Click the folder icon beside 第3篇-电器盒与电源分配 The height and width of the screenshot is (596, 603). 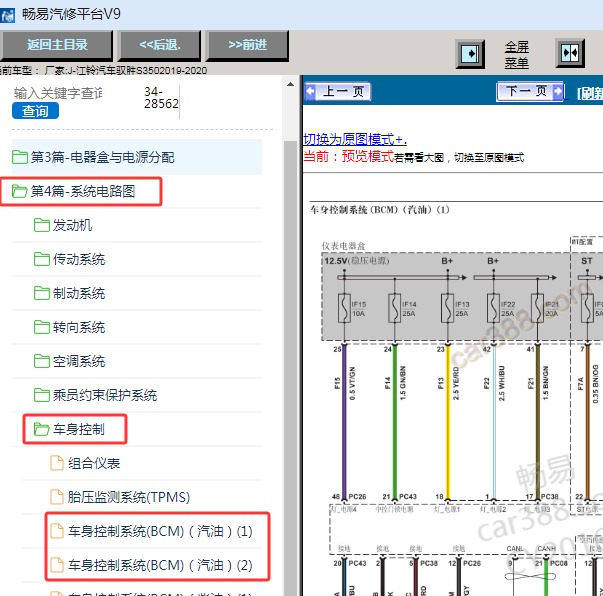tap(20, 157)
